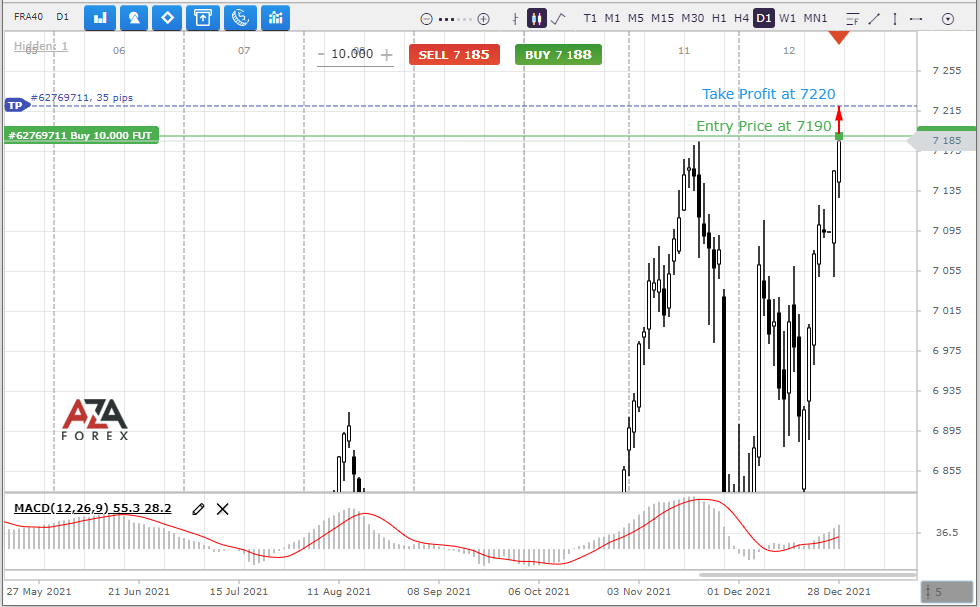Image resolution: width=980 pixels, height=607 pixels.
Task: Click the blue dollar coin icon
Action: click(240, 18)
